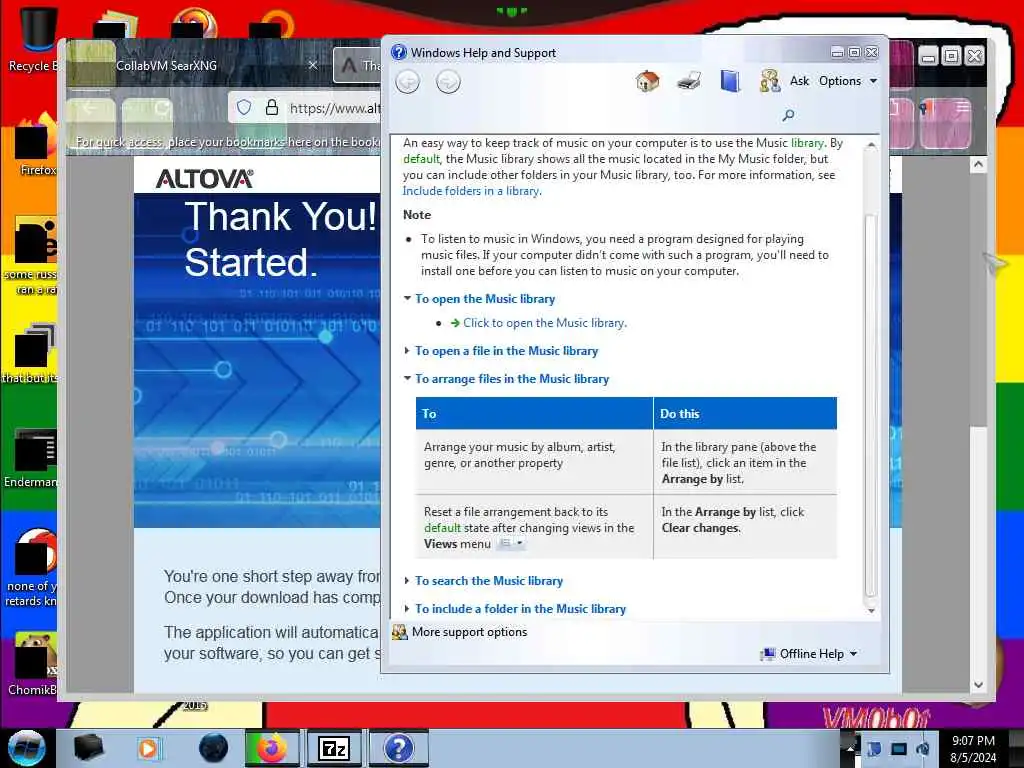Expand 'To open a file in the Music library'
The image size is (1024, 768).
506,351
